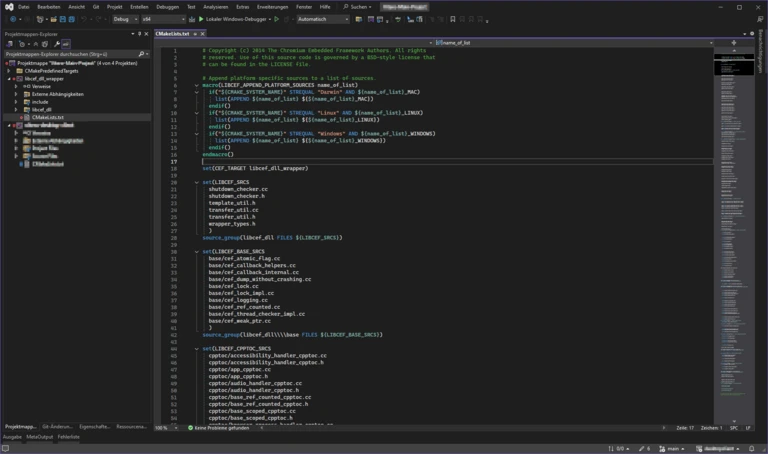This screenshot has width=768, height=454.
Task: Click the pending changes pencil indicator
Action: click(x=645, y=449)
